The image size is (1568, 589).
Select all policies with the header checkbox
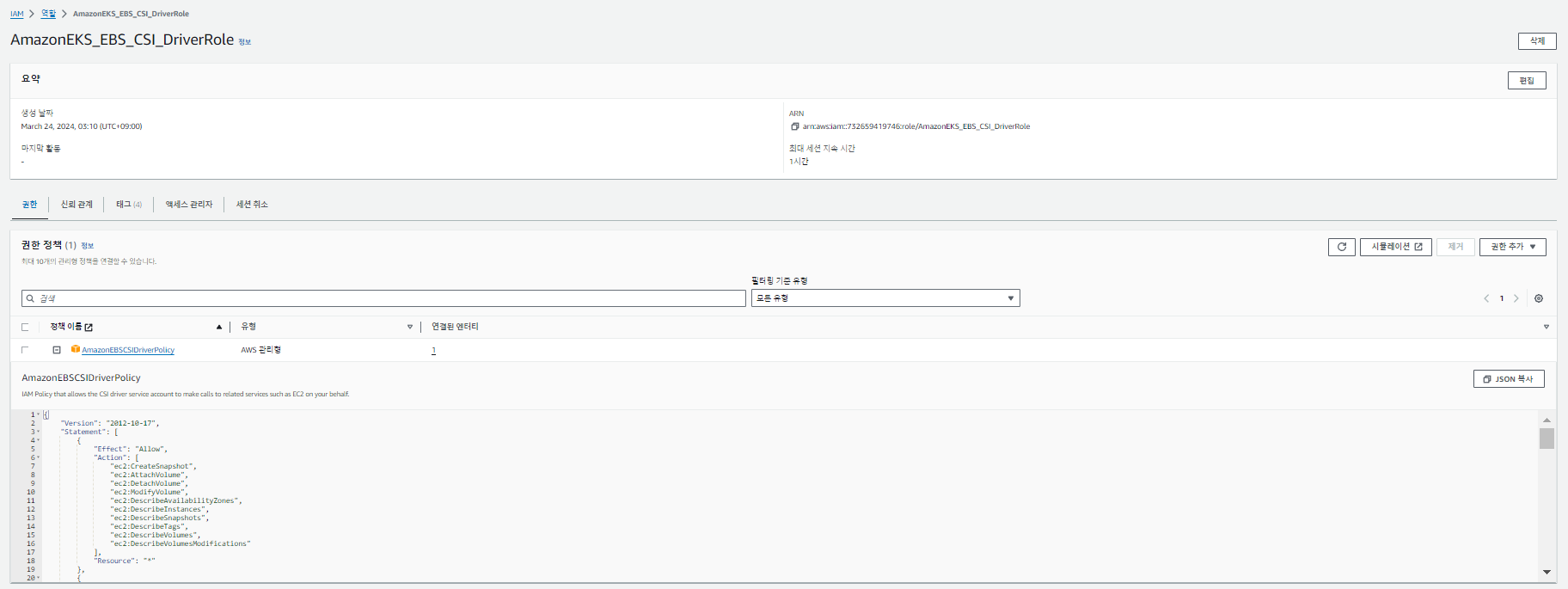(x=25, y=327)
